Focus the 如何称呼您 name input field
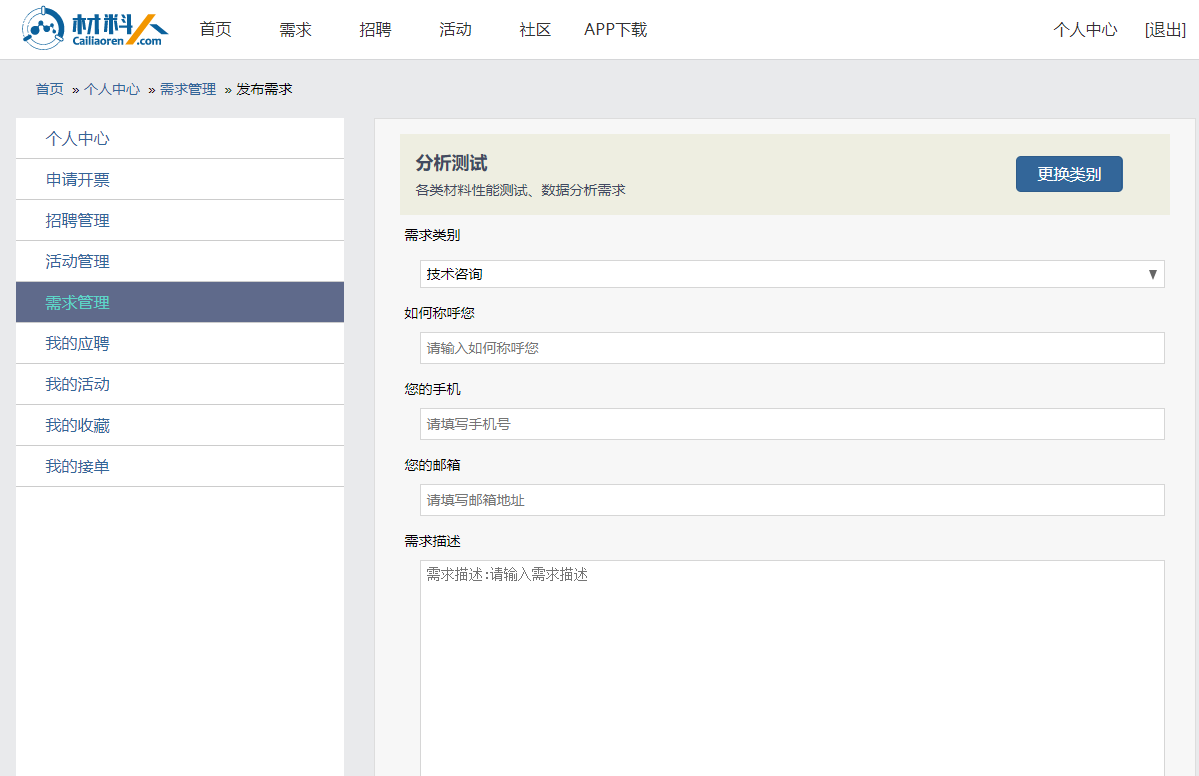Screen dimensions: 1199x776 click(x=792, y=348)
